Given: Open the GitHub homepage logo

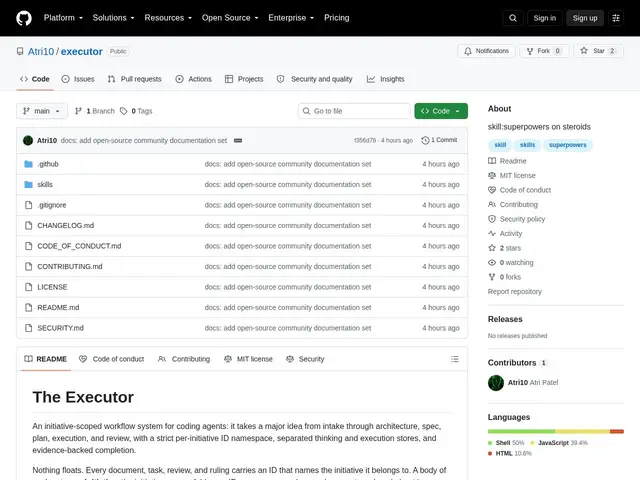Looking at the screenshot, I should click(24, 18).
